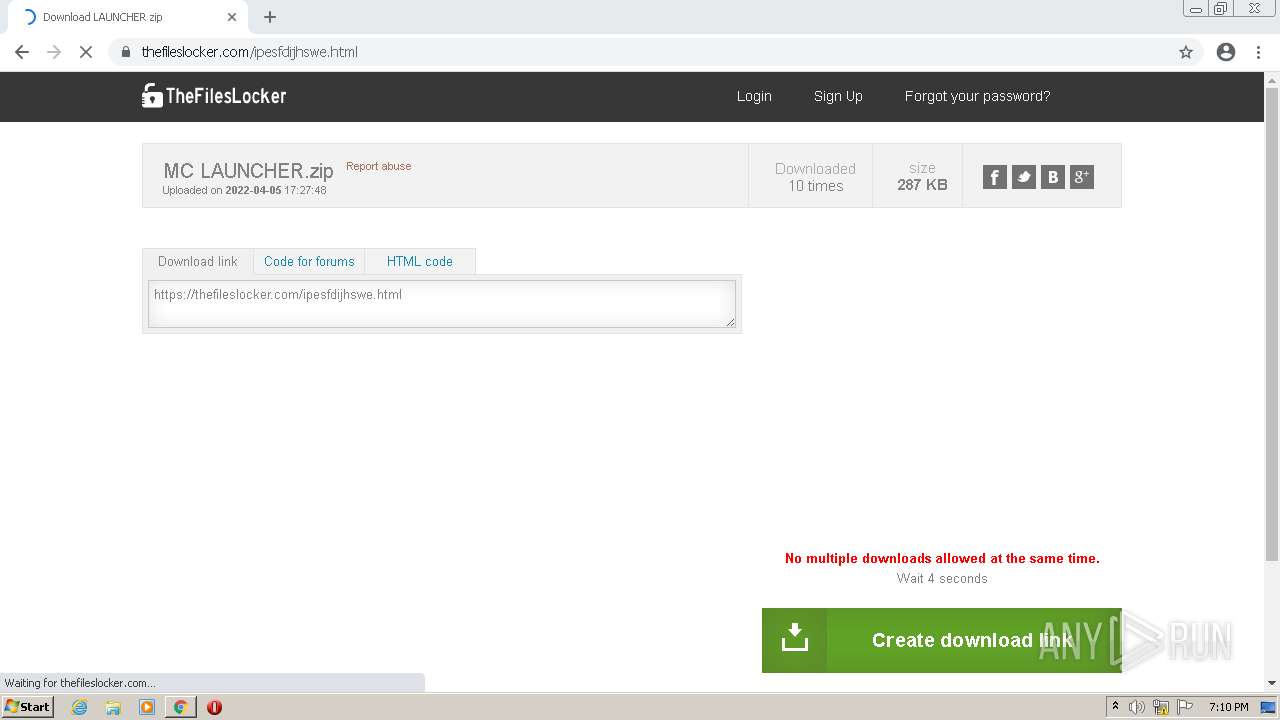Share the file on Twitter
Screen dimensions: 1280x720
tap(1023, 177)
